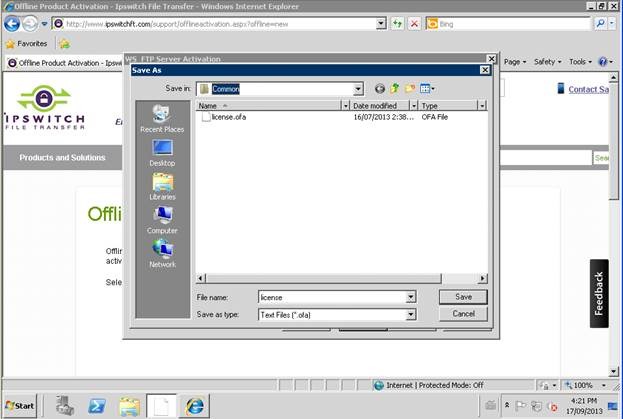This screenshot has height=419, width=623.
Task: Click the Add to Favorites Bar icon
Action: click(x=64, y=44)
